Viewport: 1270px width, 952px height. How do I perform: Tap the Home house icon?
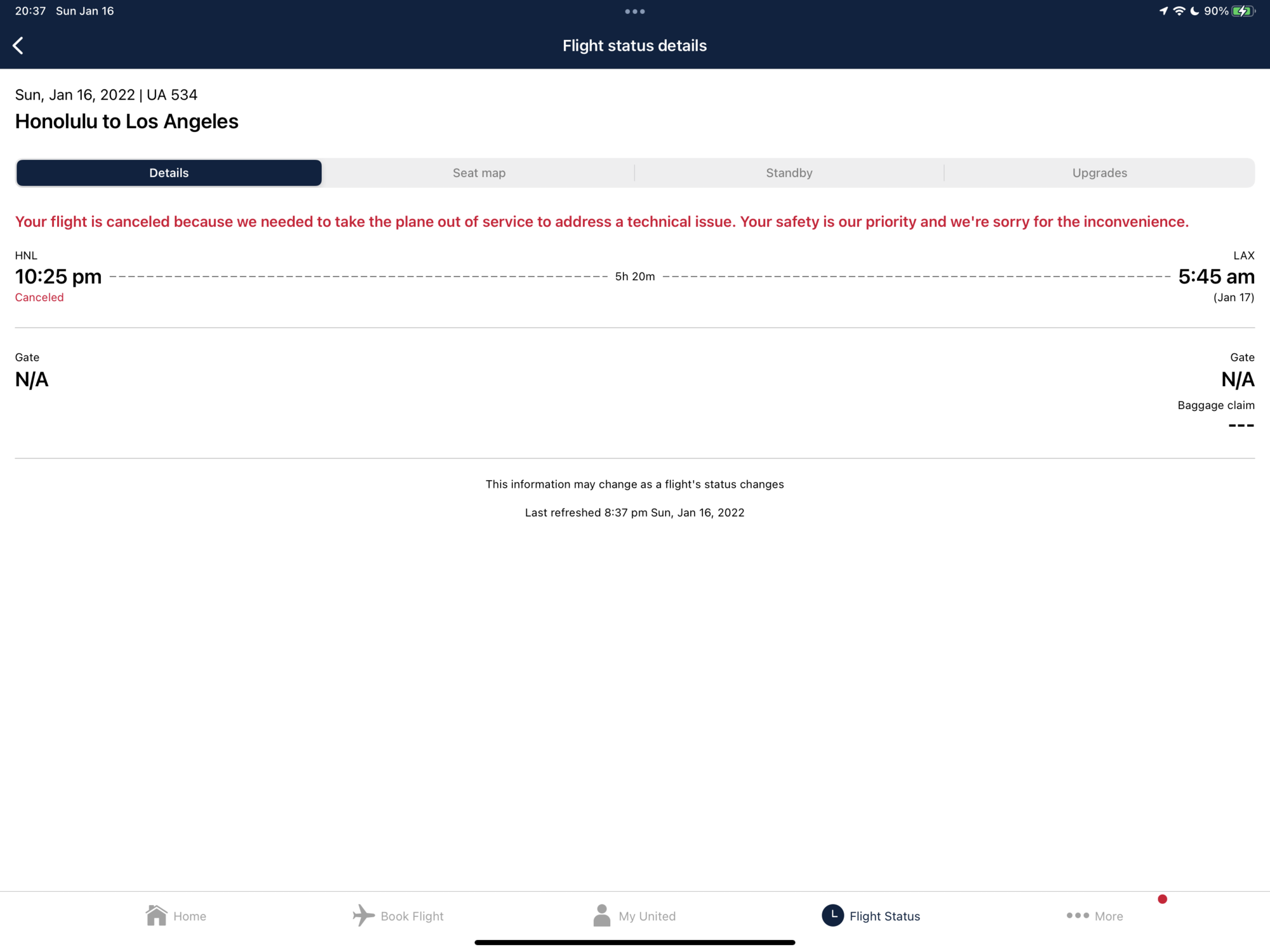(156, 915)
